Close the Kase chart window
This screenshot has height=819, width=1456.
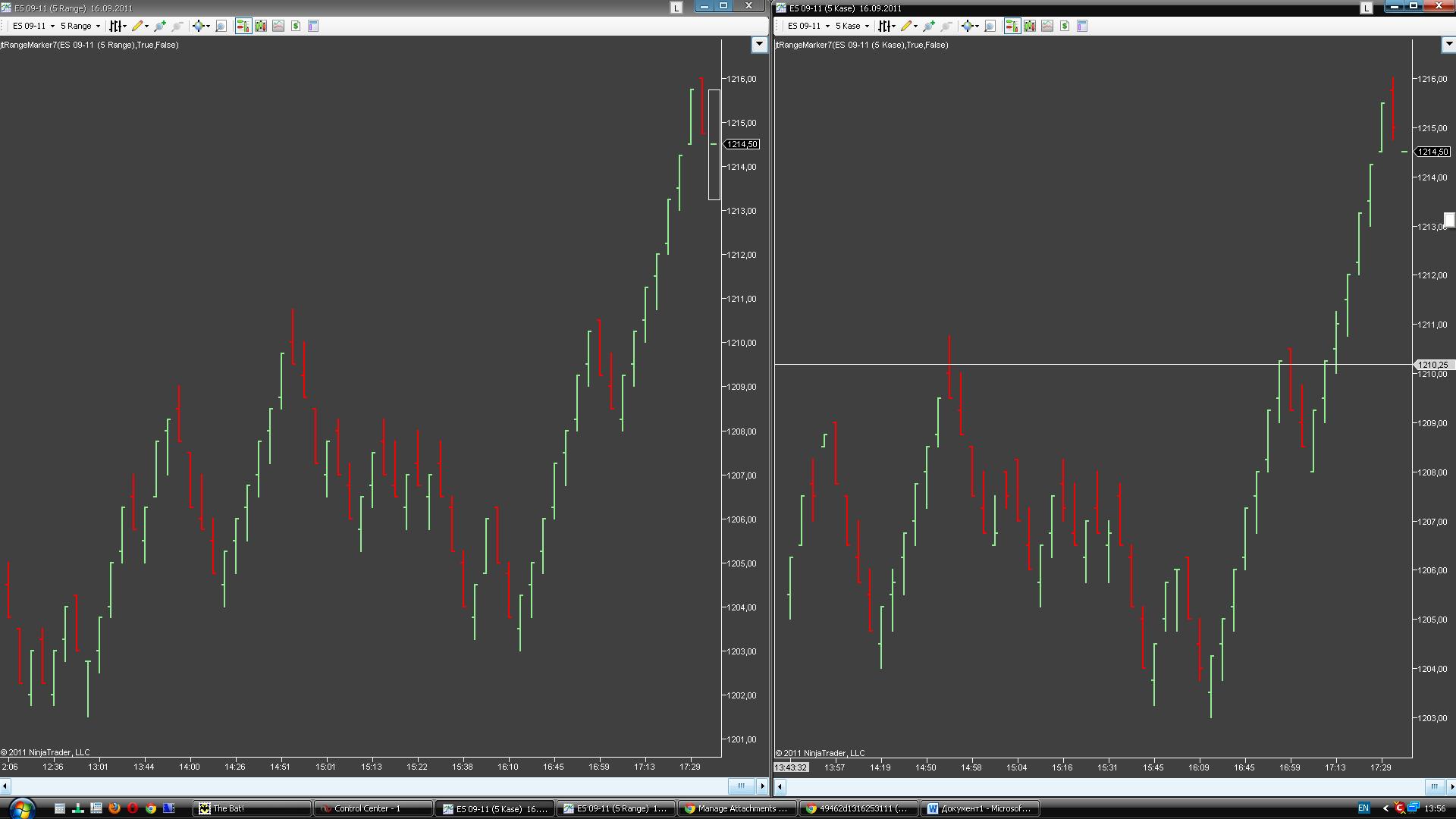click(x=1439, y=6)
